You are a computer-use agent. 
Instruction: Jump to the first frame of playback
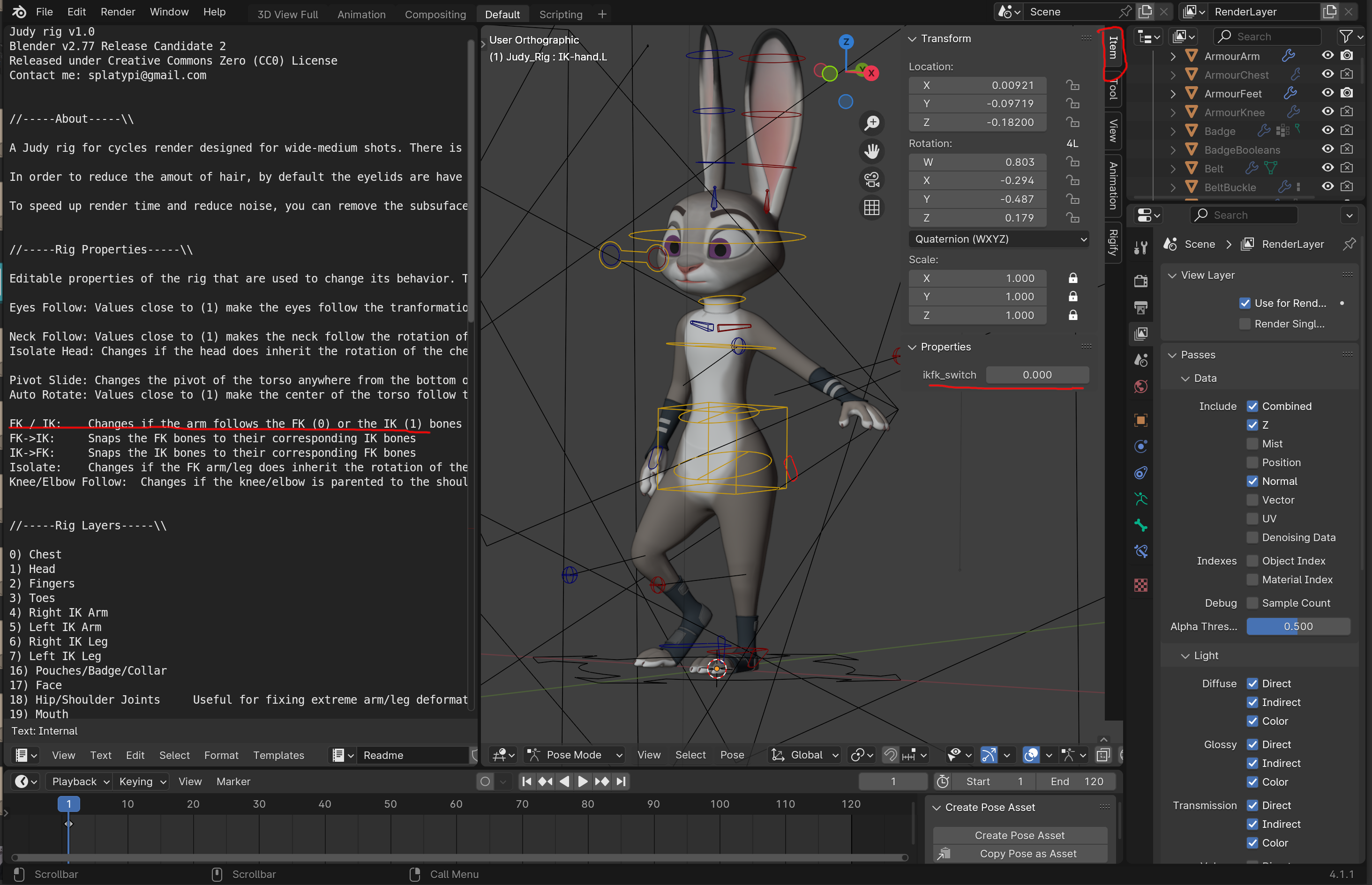pos(526,781)
